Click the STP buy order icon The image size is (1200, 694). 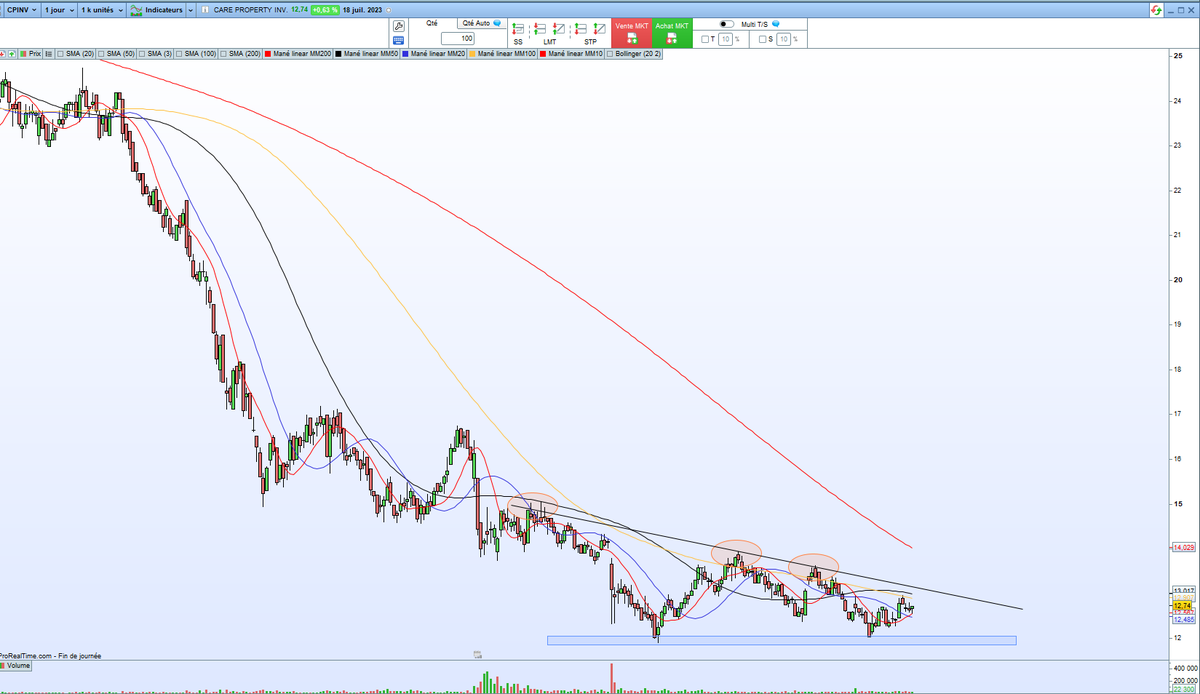602,28
